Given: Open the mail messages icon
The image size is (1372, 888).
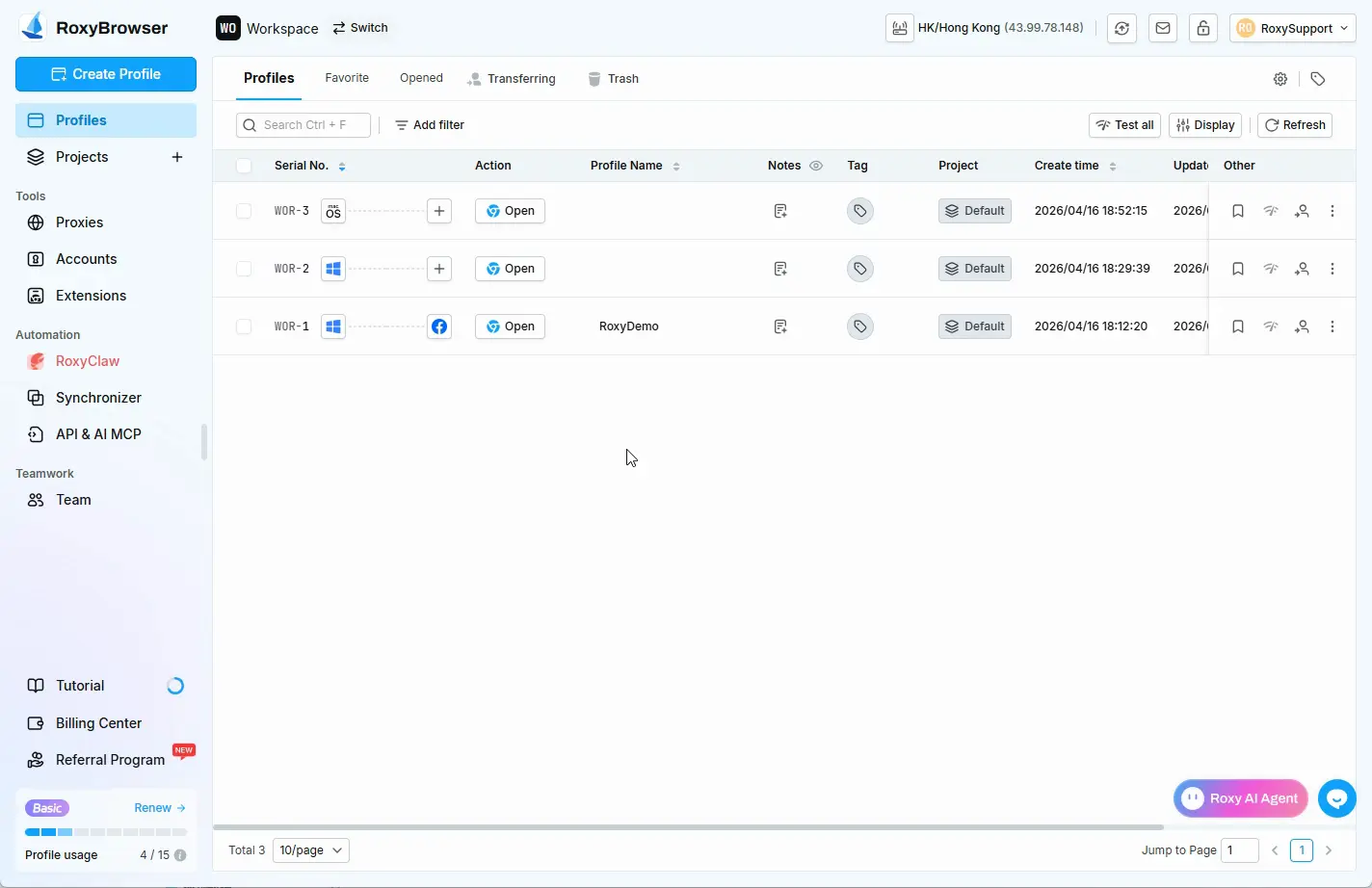Looking at the screenshot, I should [1163, 28].
